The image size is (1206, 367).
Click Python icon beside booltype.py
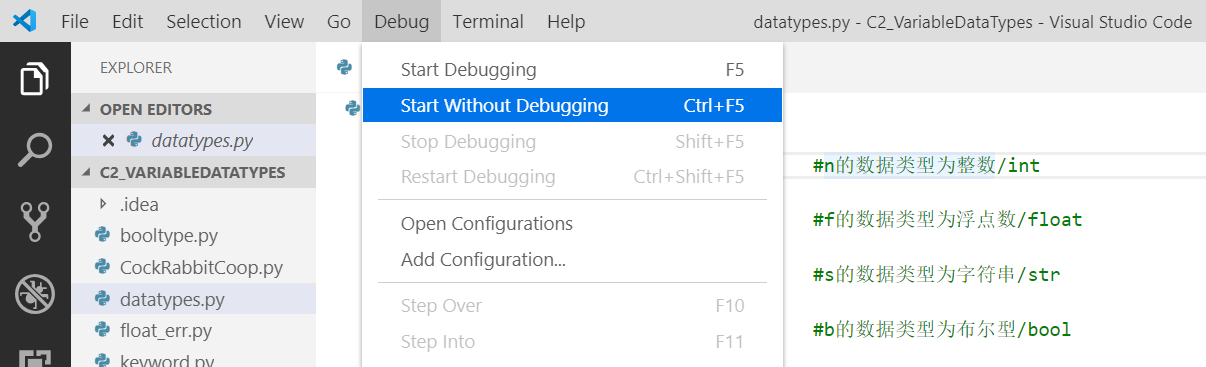[102, 236]
